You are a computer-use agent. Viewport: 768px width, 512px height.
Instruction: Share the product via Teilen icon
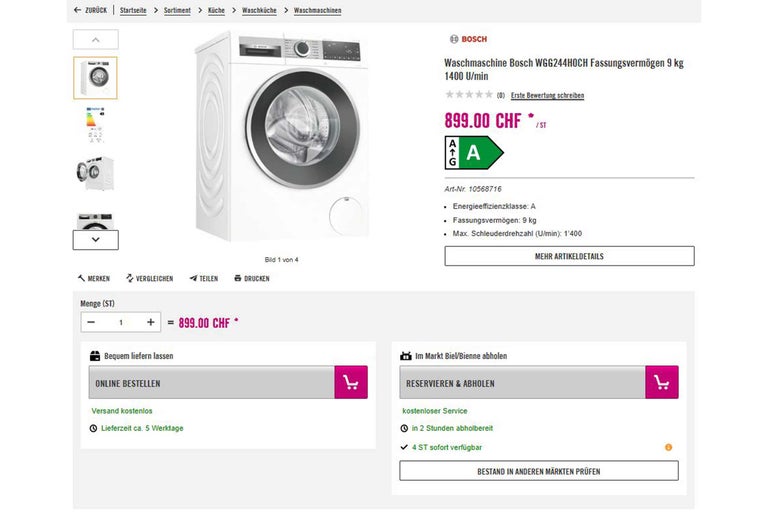193,278
